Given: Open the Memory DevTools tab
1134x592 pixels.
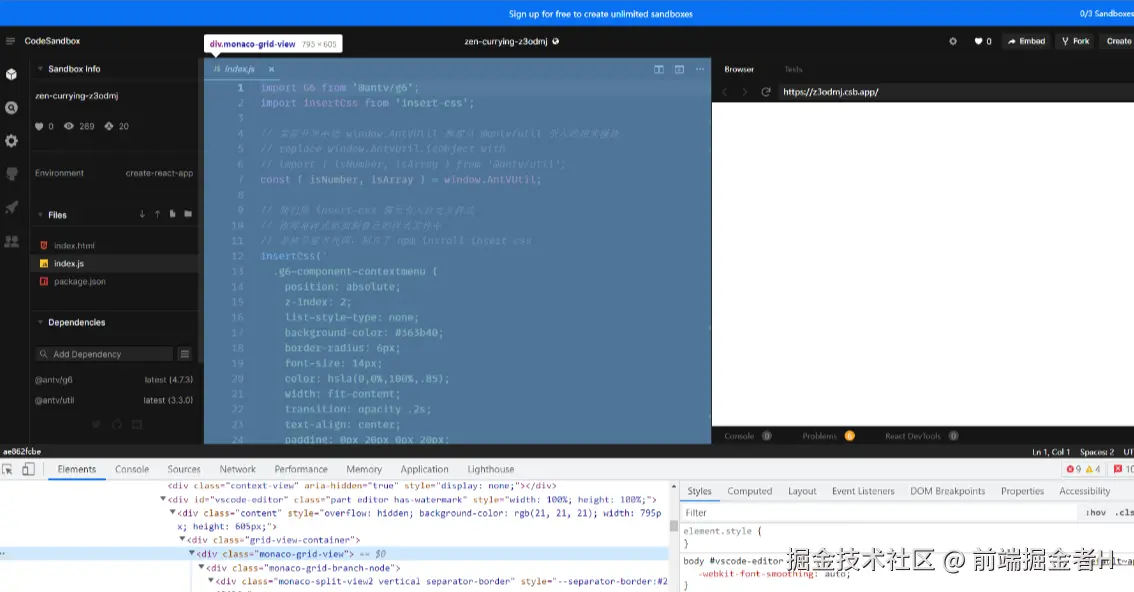Looking at the screenshot, I should point(364,469).
